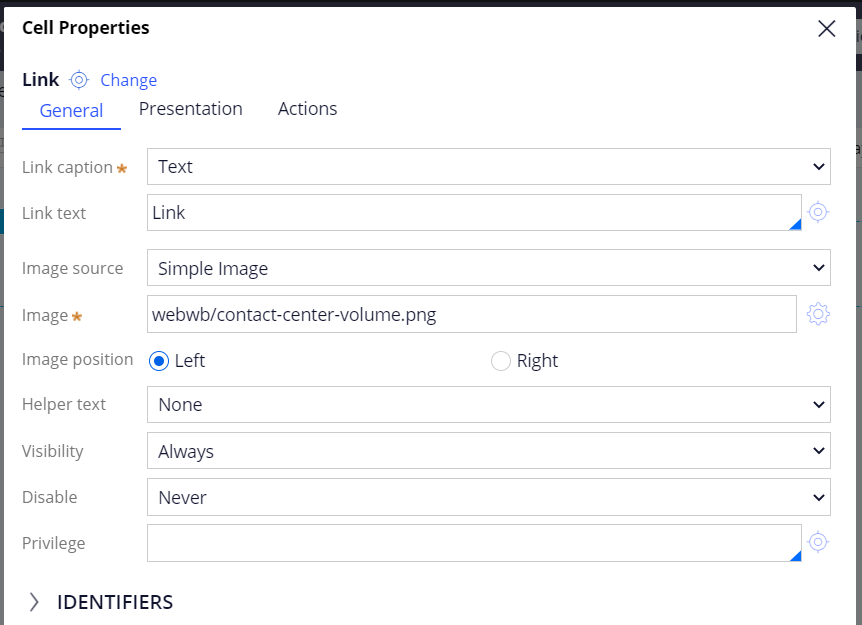
Task: Select the Right image position radio button
Action: coord(501,361)
